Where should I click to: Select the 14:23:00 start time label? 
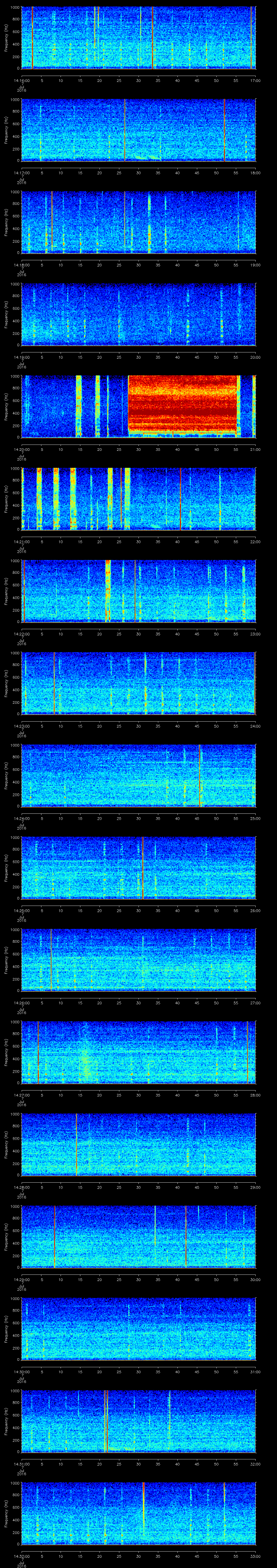[x=21, y=726]
